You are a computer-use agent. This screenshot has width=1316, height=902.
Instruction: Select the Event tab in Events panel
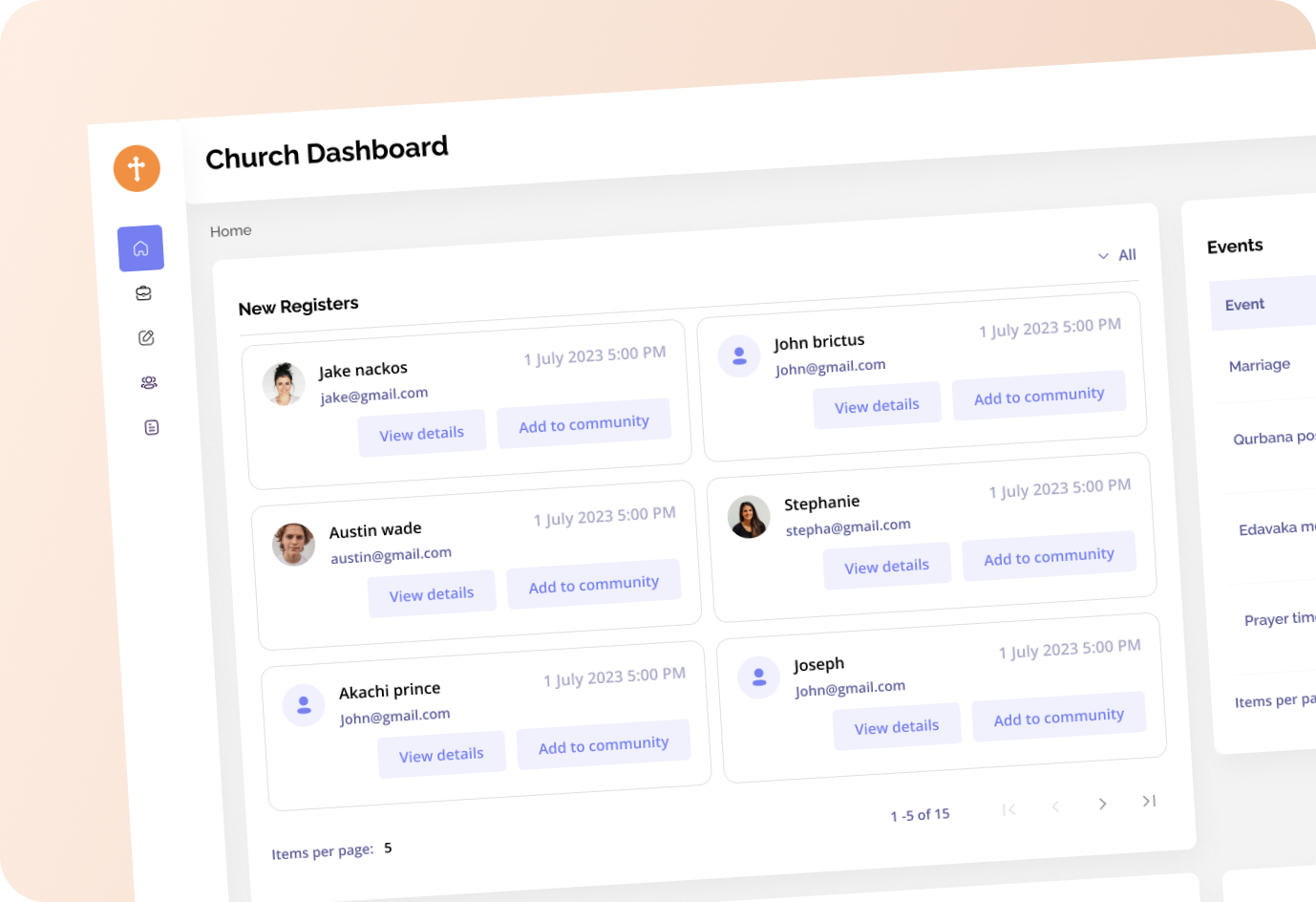[1244, 305]
